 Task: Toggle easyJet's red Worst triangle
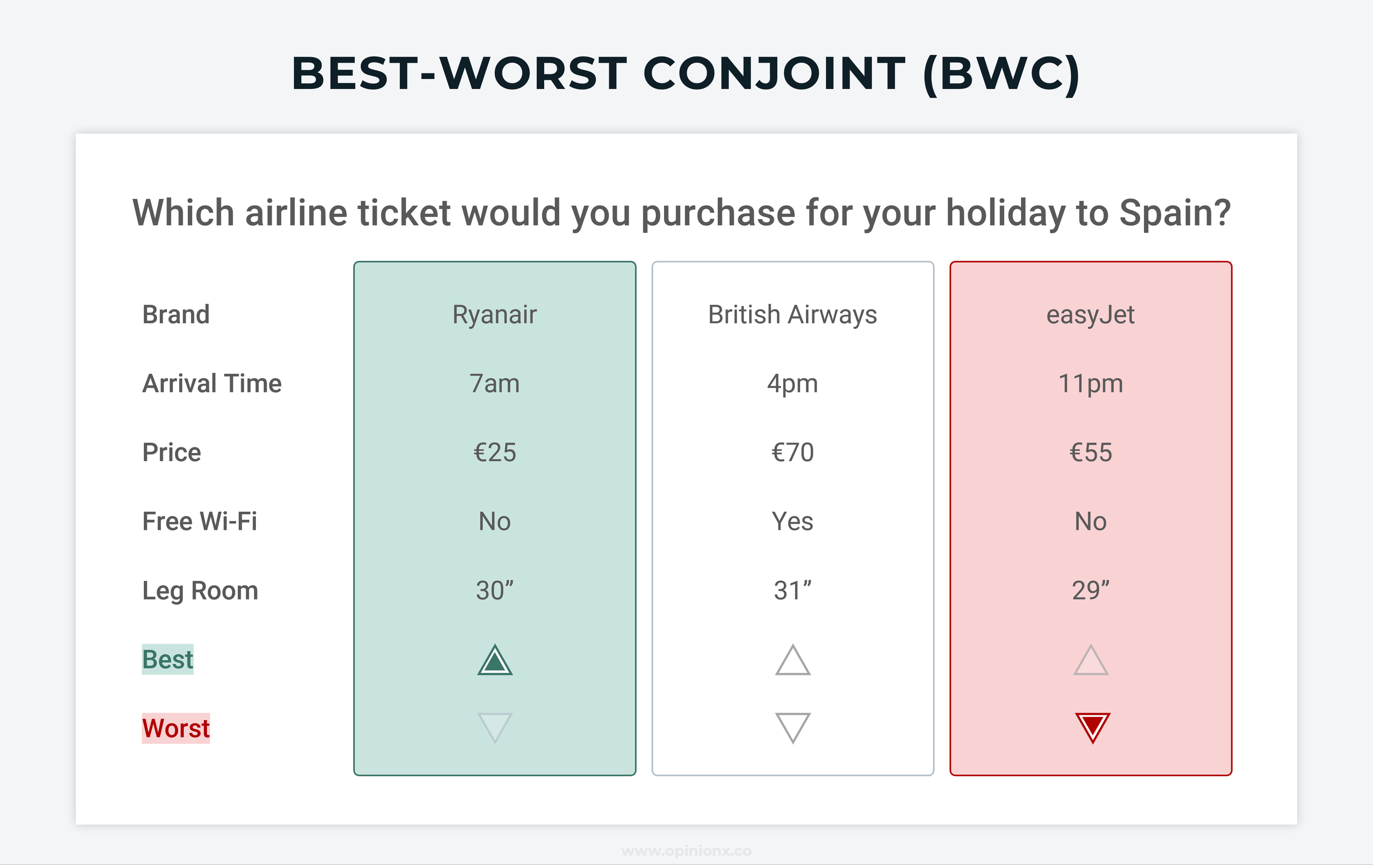(1092, 728)
